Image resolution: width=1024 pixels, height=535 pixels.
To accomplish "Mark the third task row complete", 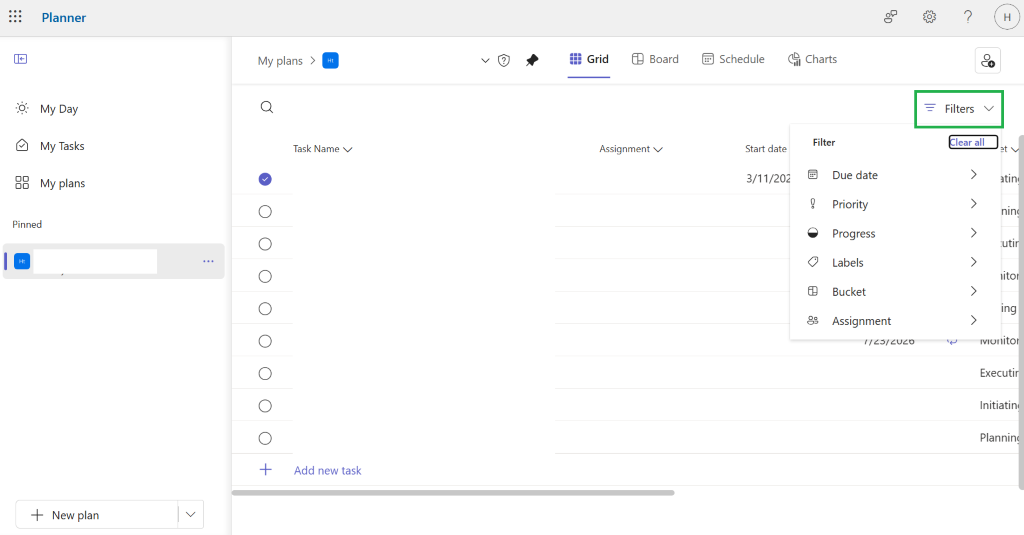I will 265,244.
